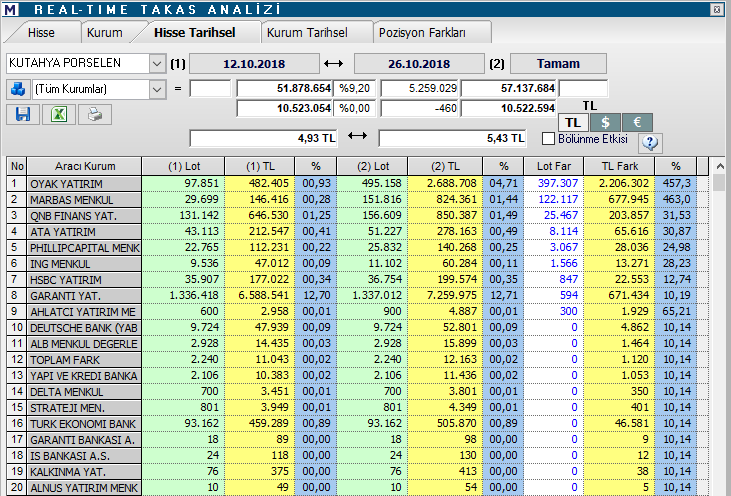Select the Hisse Tarihsel tab
Screen dimensions: 731x496
pos(195,33)
